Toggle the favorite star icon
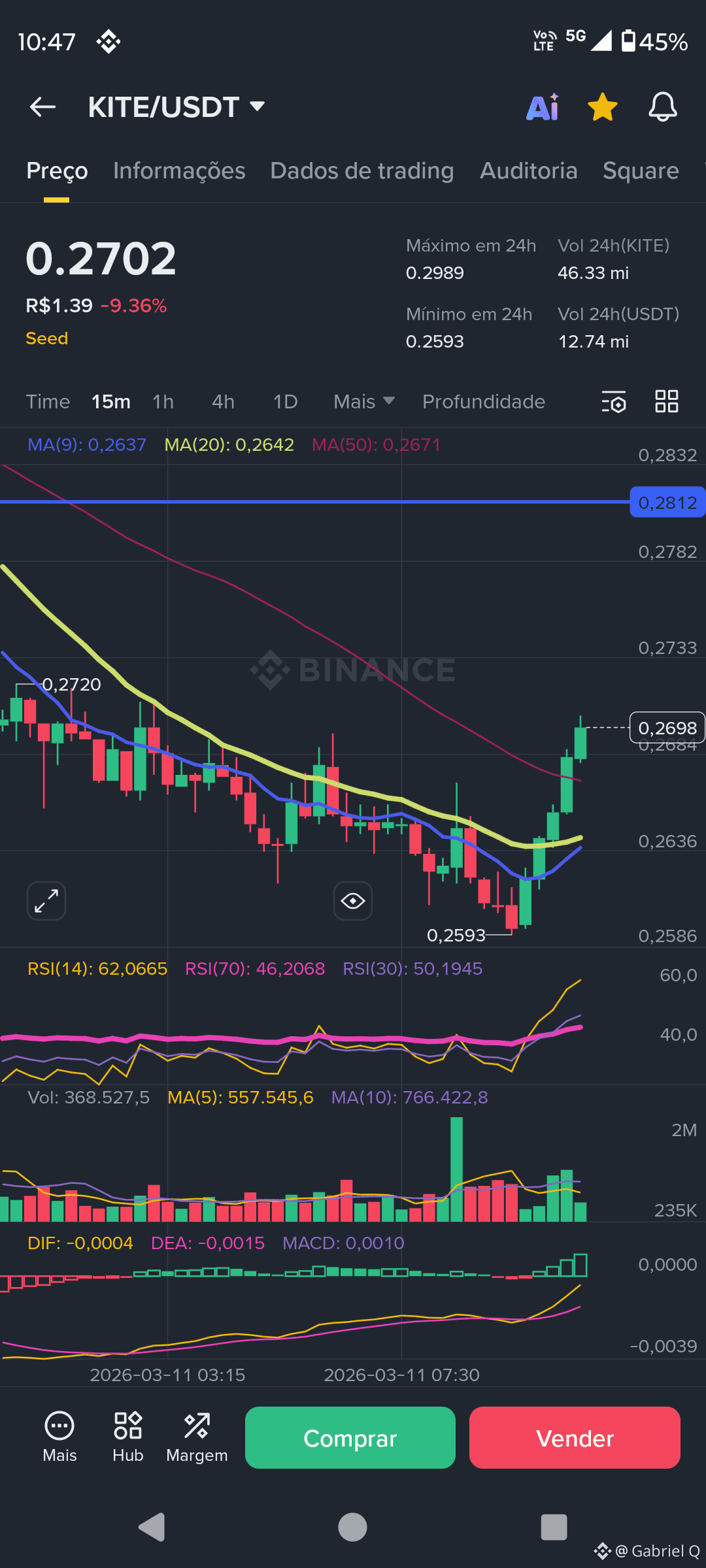The height and width of the screenshot is (1568, 706). coord(603,107)
